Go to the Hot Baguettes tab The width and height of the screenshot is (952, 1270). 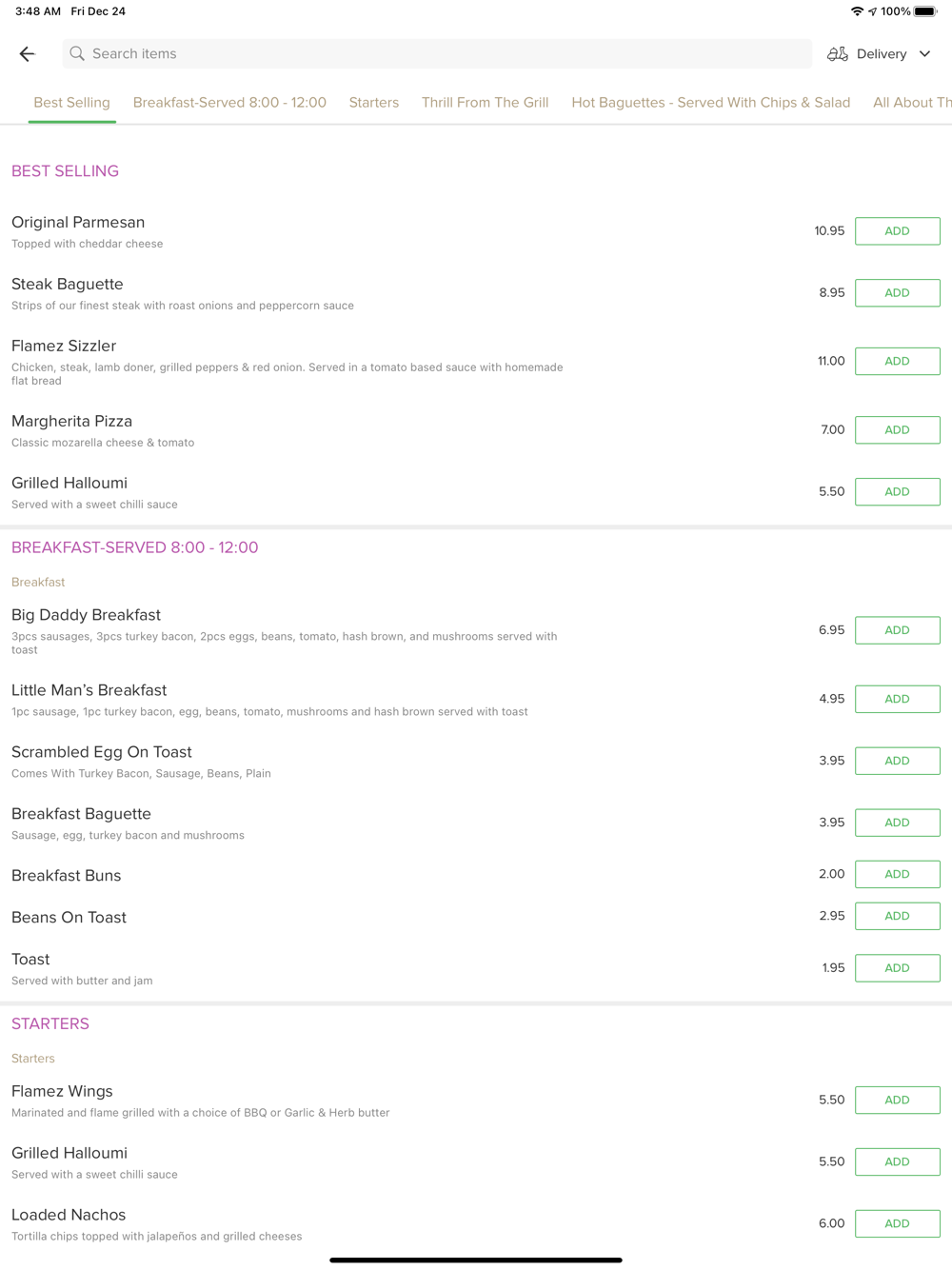click(x=710, y=103)
